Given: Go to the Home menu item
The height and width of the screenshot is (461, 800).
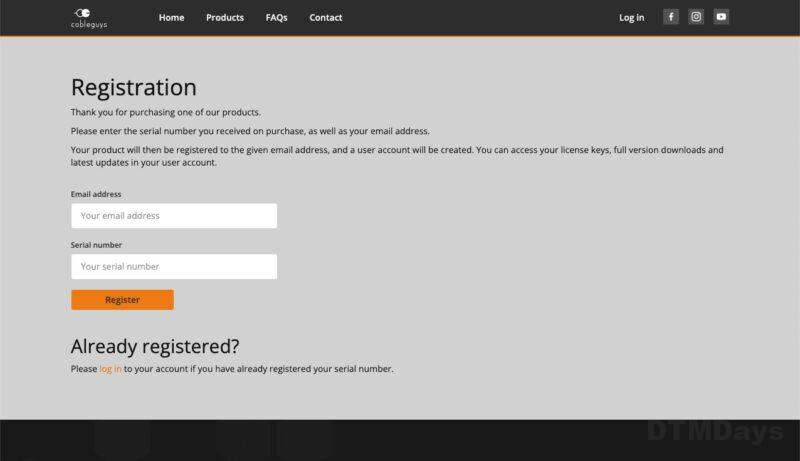Looking at the screenshot, I should (171, 18).
